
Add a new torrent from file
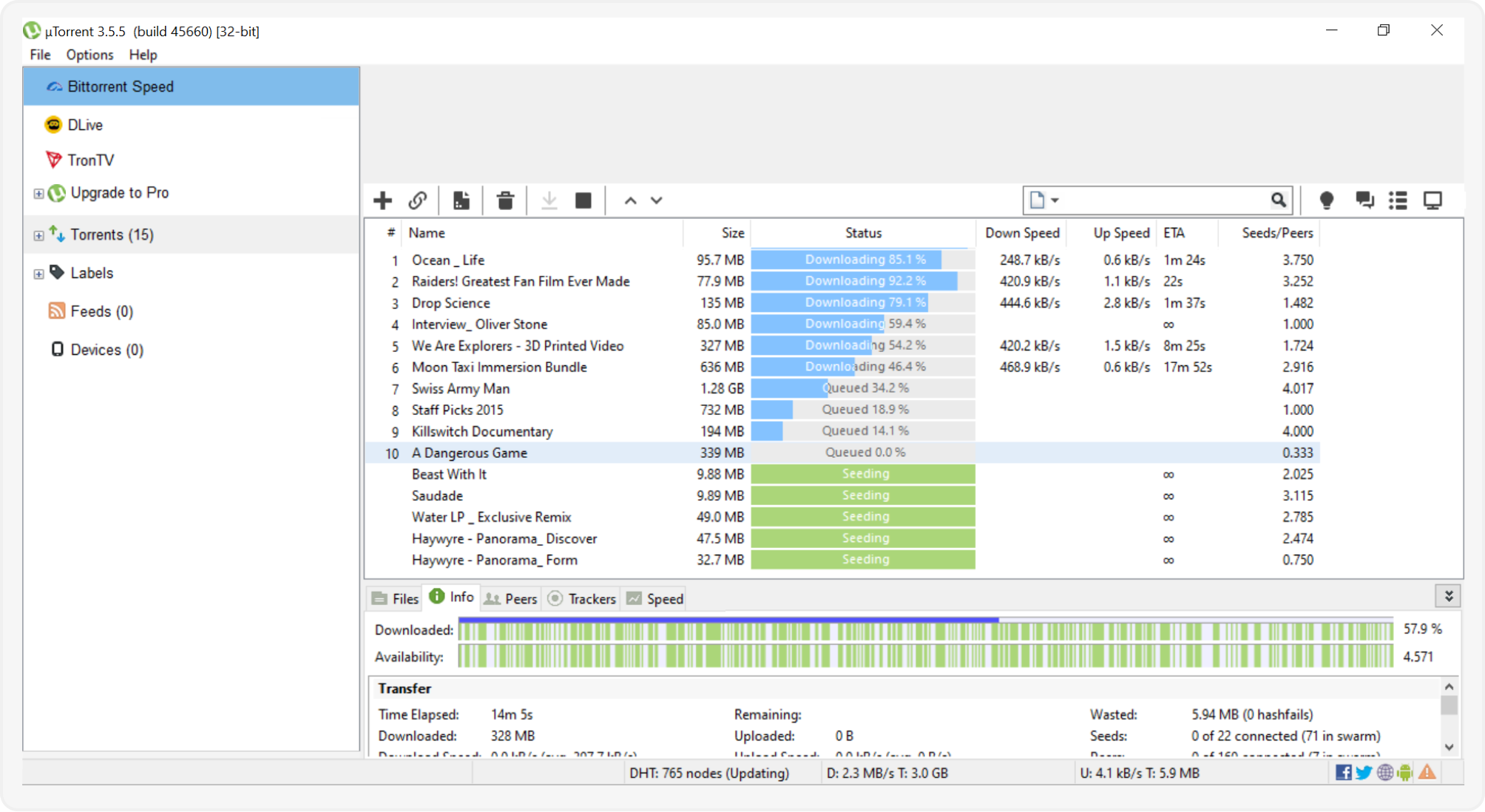coord(382,200)
